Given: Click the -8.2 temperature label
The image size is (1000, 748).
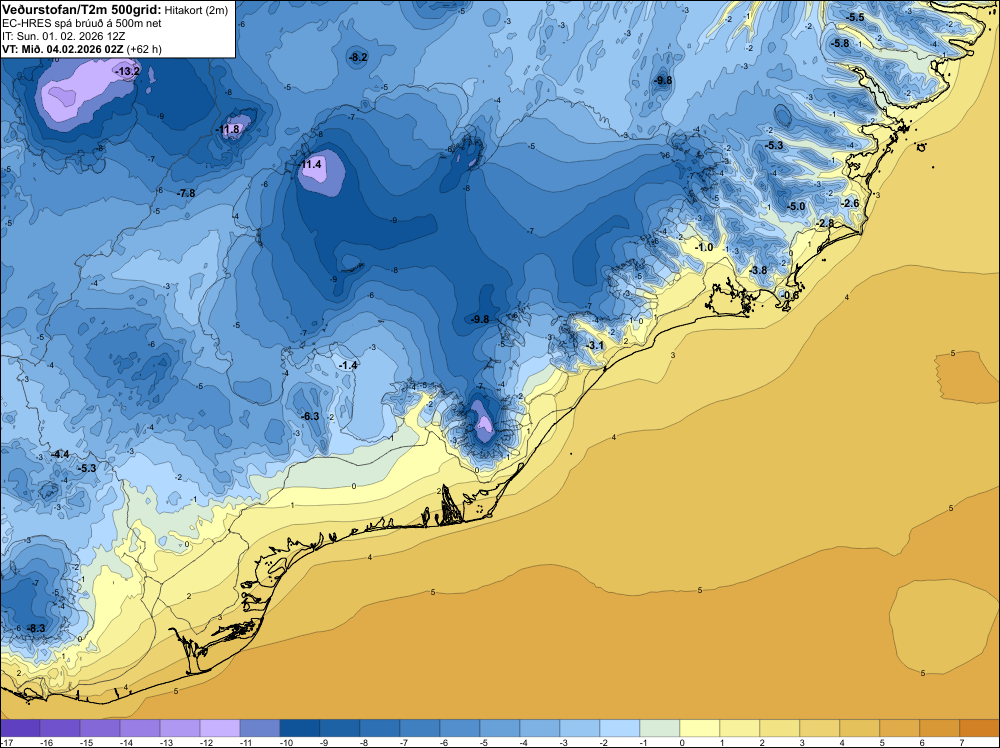Looking at the screenshot, I should click(x=358, y=57).
